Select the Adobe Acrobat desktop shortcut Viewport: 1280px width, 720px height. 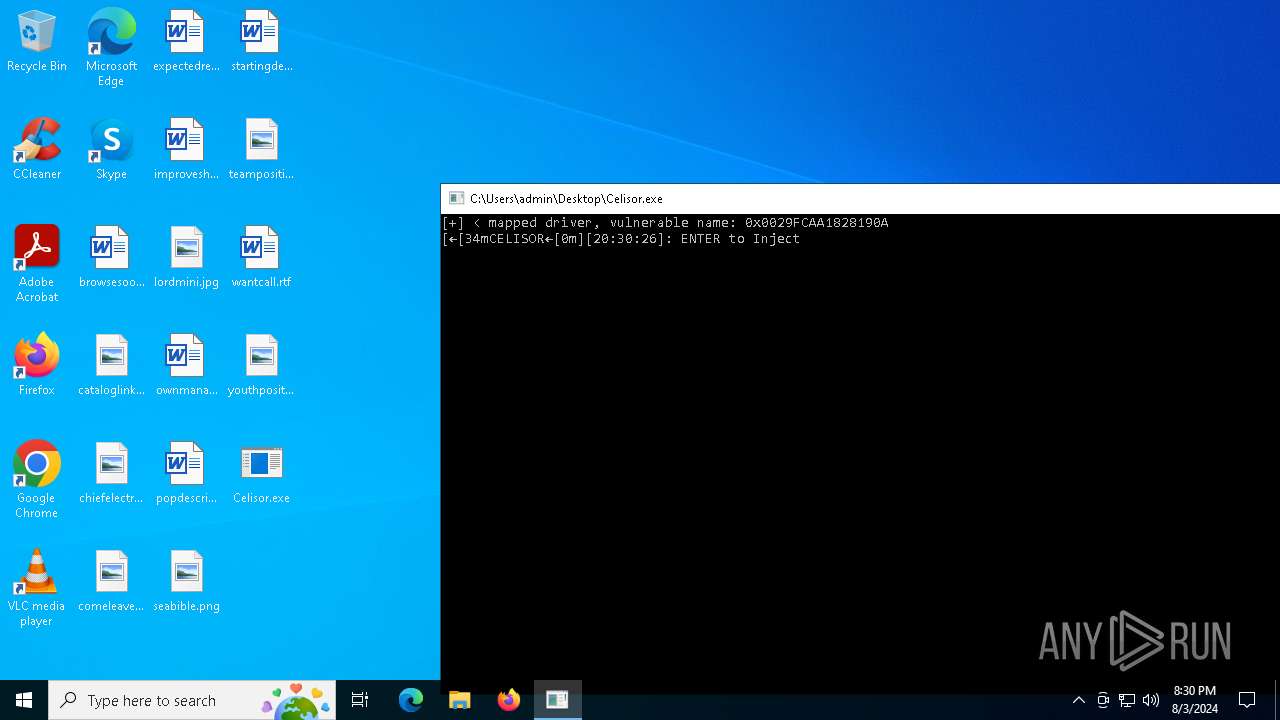(x=37, y=264)
